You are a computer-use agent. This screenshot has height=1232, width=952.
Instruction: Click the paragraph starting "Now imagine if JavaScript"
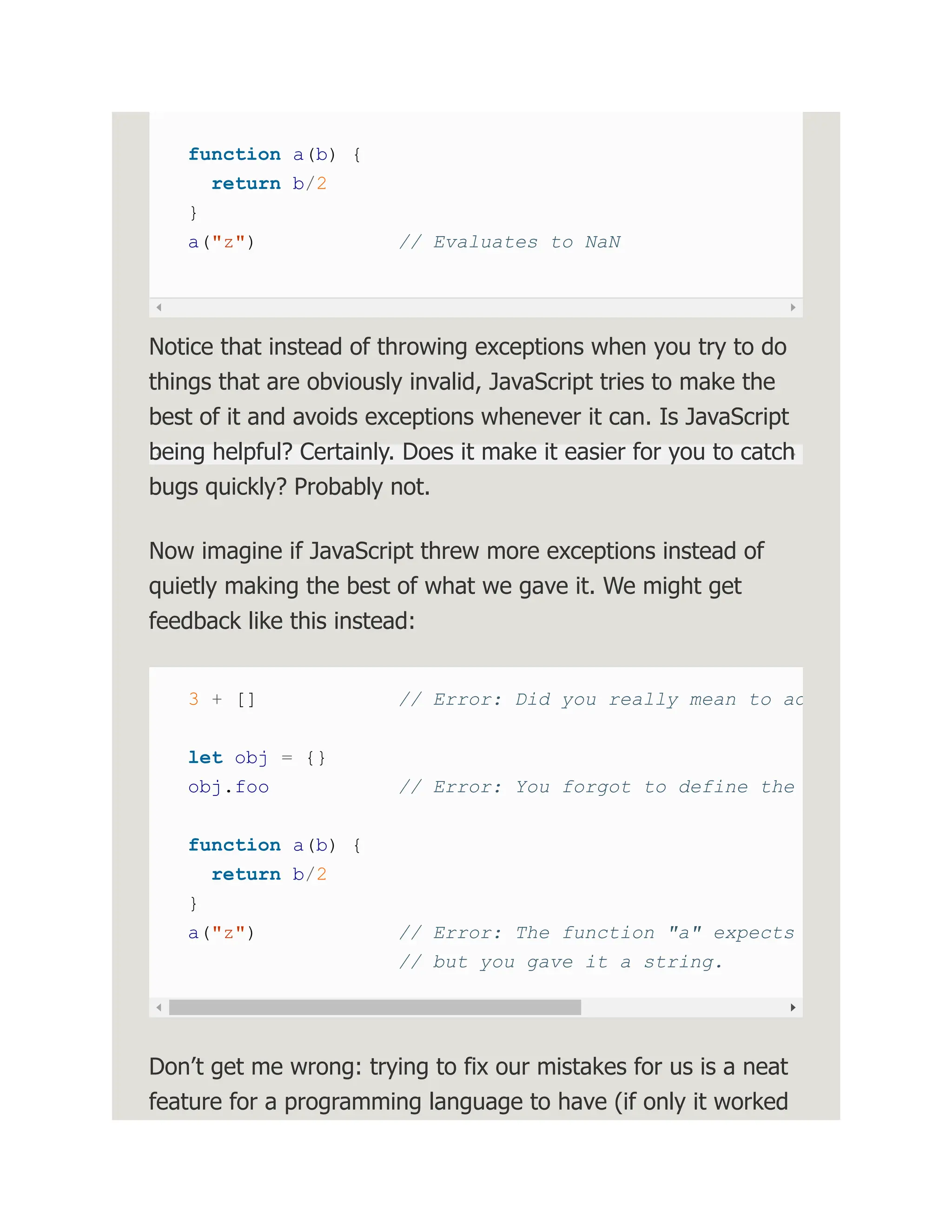pos(456,585)
